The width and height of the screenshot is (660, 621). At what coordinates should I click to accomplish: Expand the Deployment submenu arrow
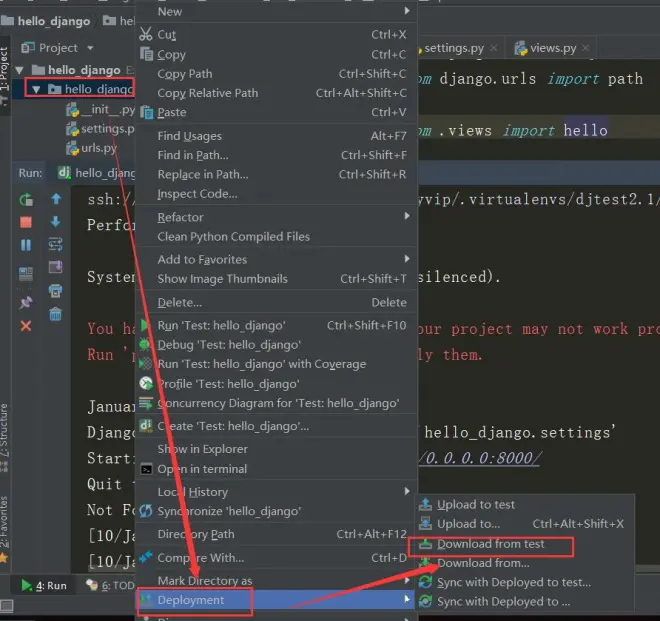point(407,599)
